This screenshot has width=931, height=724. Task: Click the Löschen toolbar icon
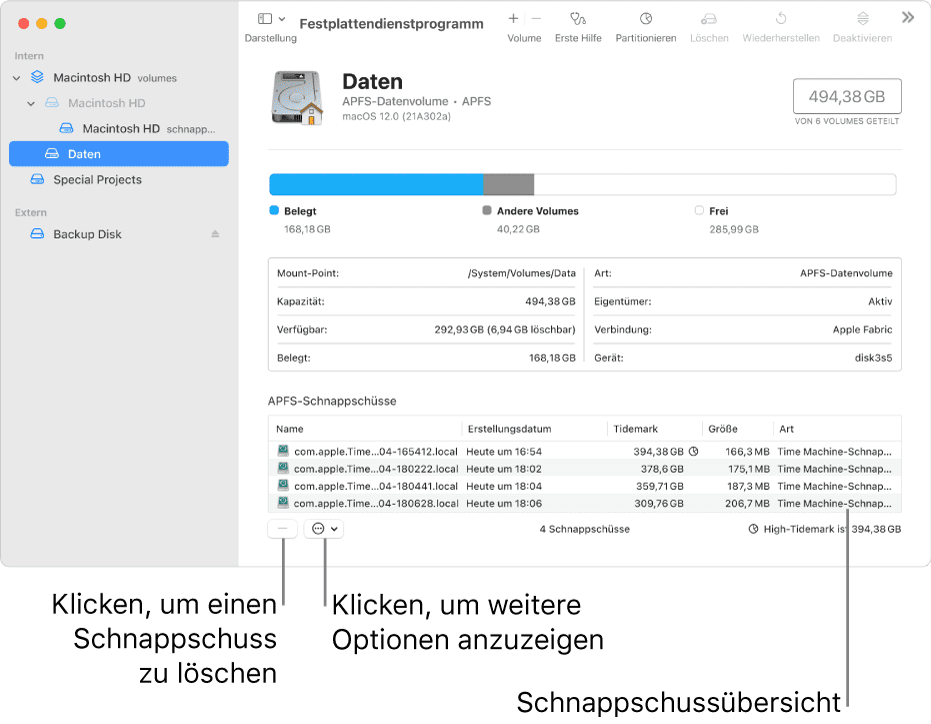tap(709, 19)
